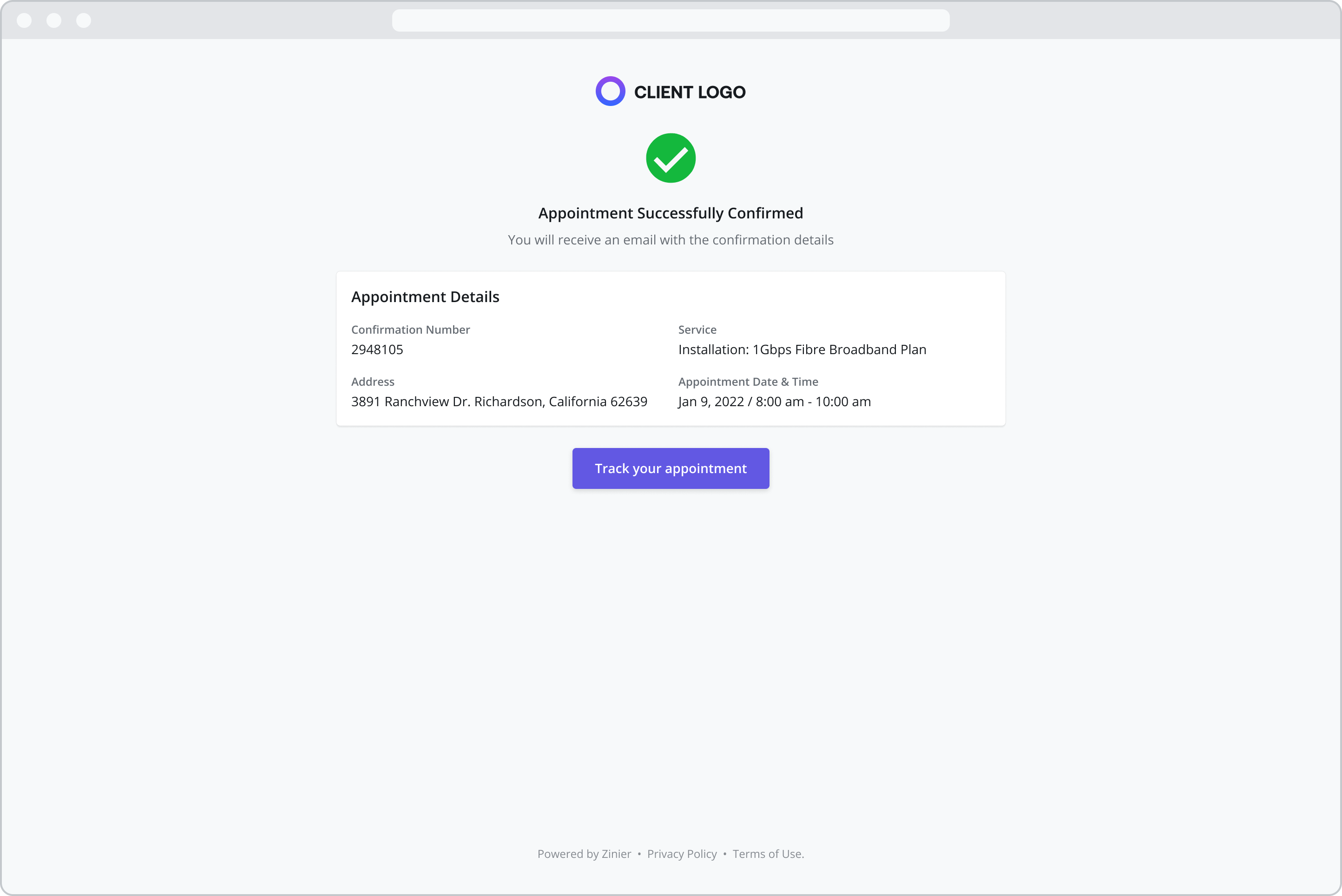Select the address 3891 Ranchview Dr text
The height and width of the screenshot is (896, 1342).
pos(500,401)
